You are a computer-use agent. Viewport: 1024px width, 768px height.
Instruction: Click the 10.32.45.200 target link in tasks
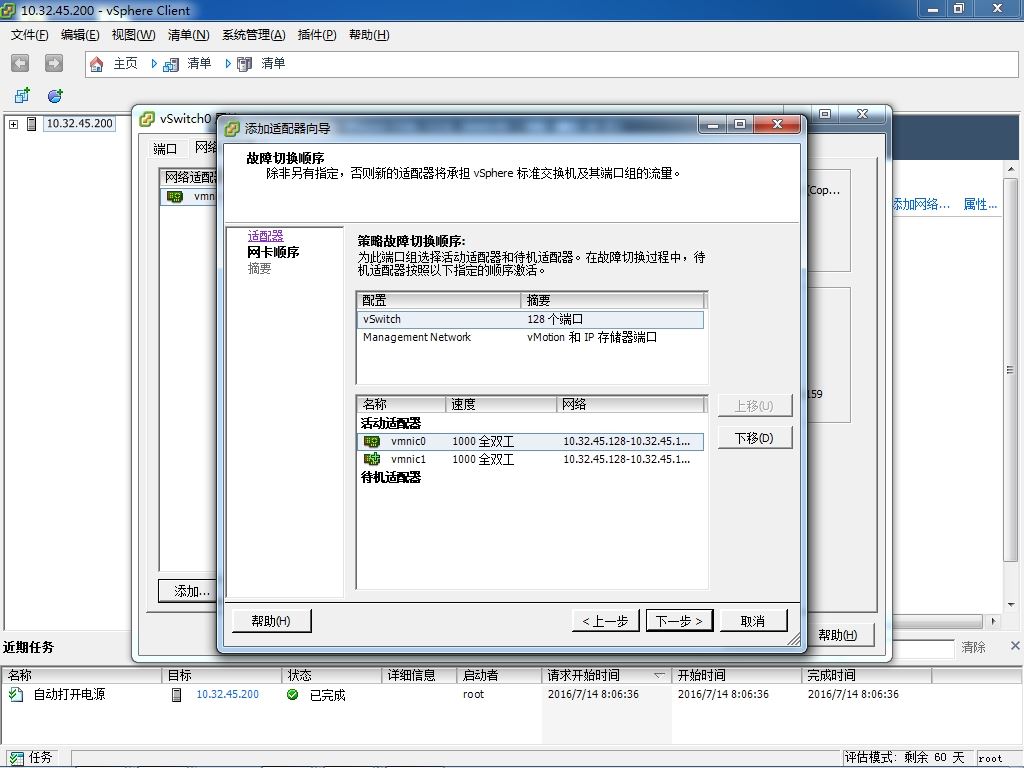click(x=227, y=694)
